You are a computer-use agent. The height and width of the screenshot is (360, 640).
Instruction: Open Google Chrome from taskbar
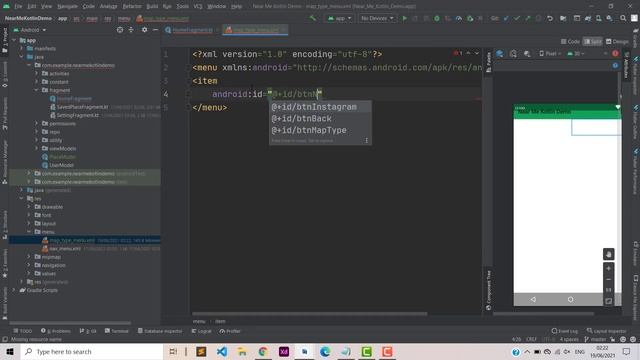pyautogui.click(x=263, y=351)
